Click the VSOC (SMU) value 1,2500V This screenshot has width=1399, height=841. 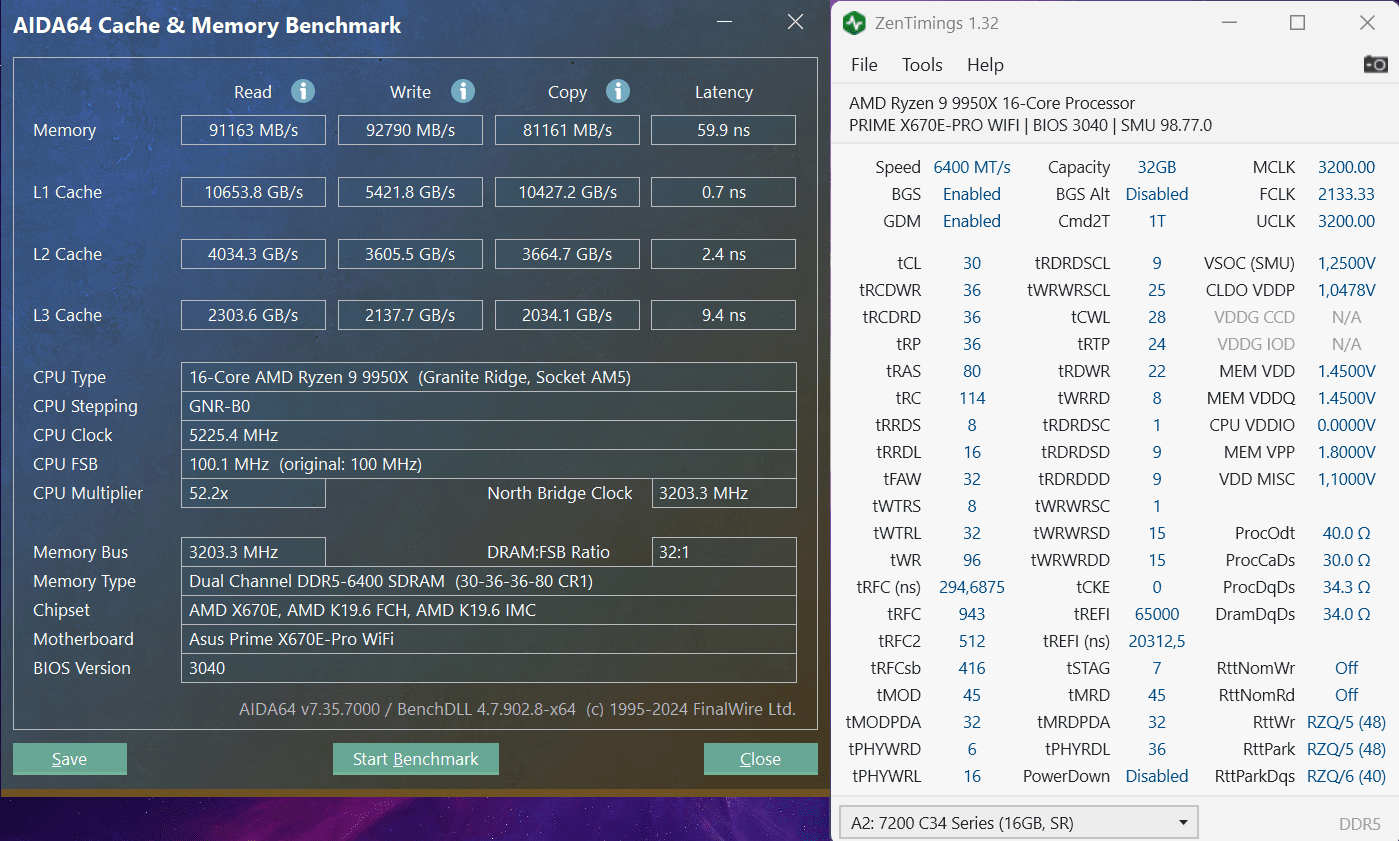tap(1346, 263)
